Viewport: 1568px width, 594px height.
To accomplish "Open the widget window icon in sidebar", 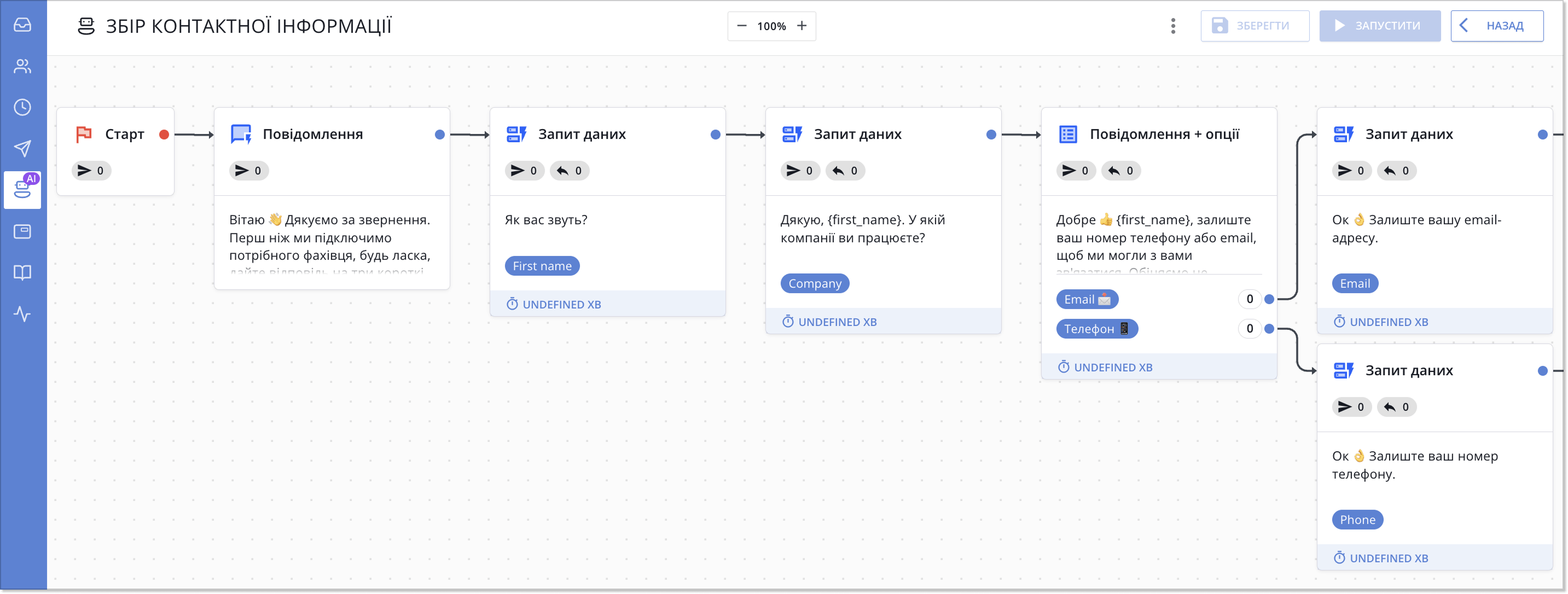I will tap(22, 231).
